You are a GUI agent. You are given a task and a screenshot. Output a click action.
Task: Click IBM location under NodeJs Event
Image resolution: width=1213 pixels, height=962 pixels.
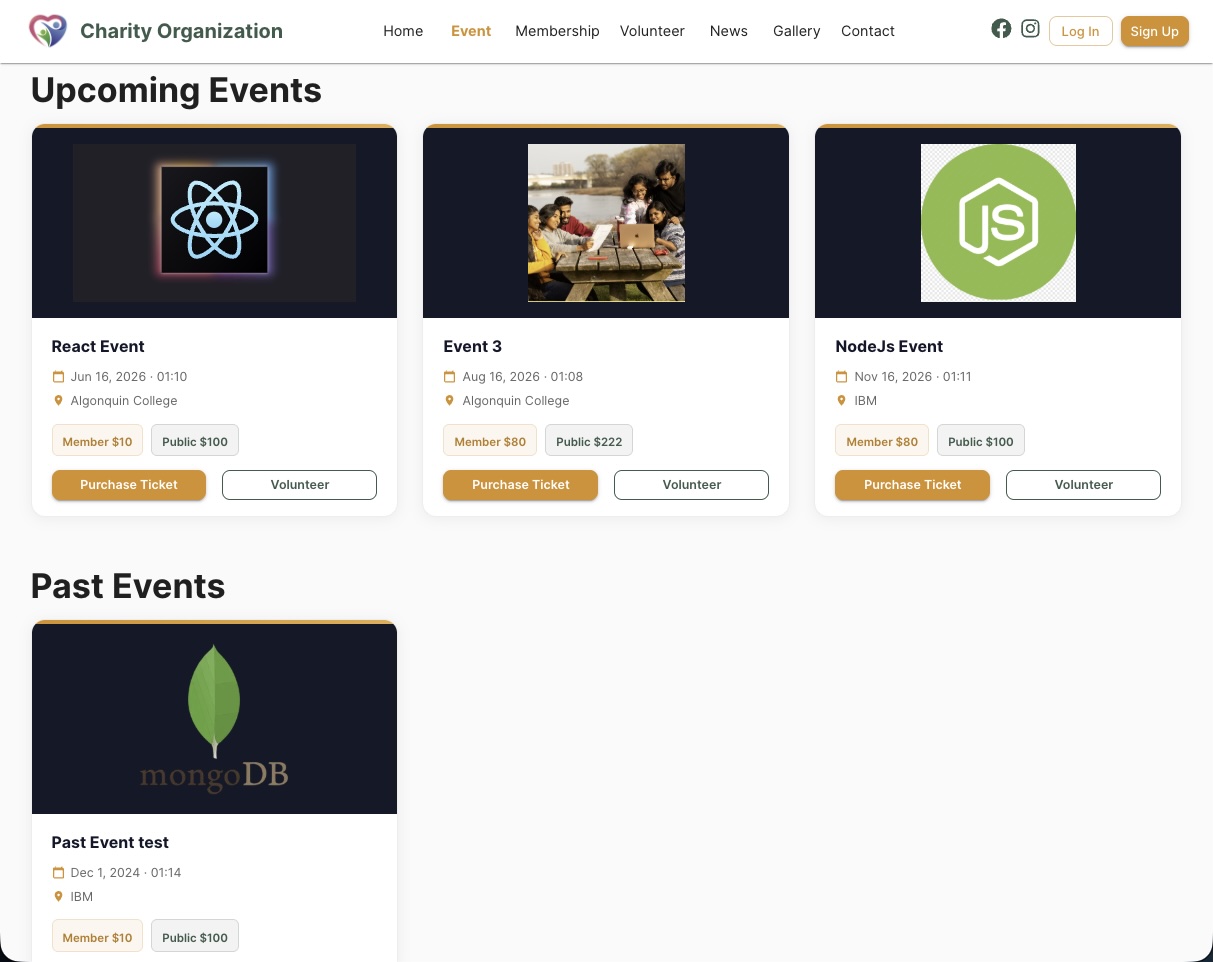[865, 401]
